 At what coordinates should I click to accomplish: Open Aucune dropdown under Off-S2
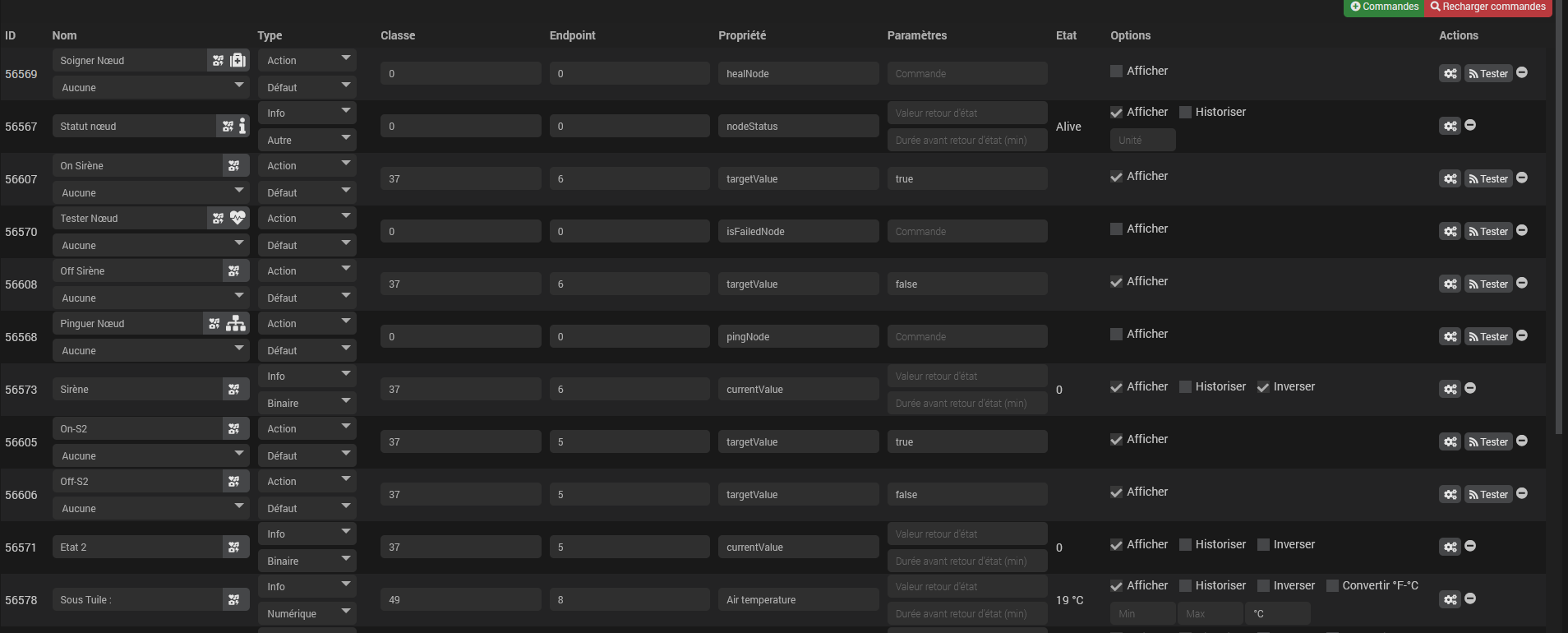(151, 508)
